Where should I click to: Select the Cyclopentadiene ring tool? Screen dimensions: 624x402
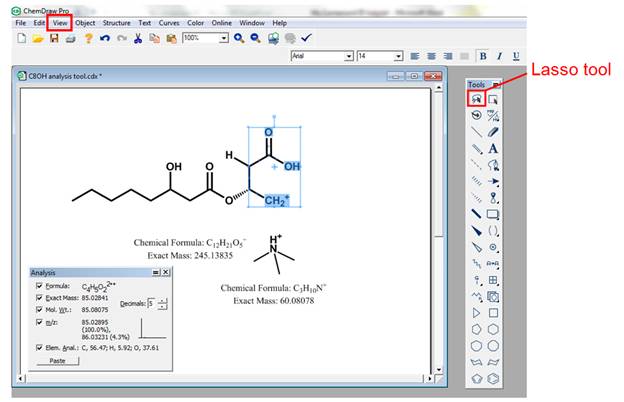476,379
